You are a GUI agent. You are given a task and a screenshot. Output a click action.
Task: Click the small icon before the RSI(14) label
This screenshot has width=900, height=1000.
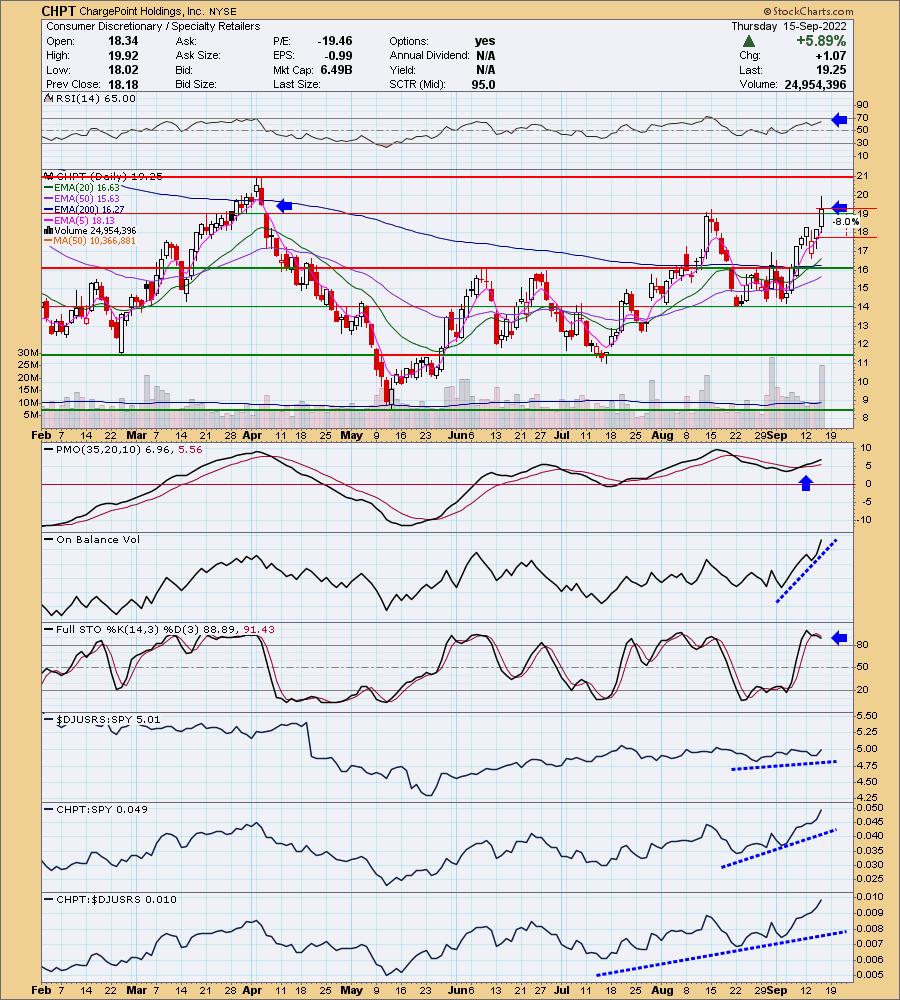(48, 98)
